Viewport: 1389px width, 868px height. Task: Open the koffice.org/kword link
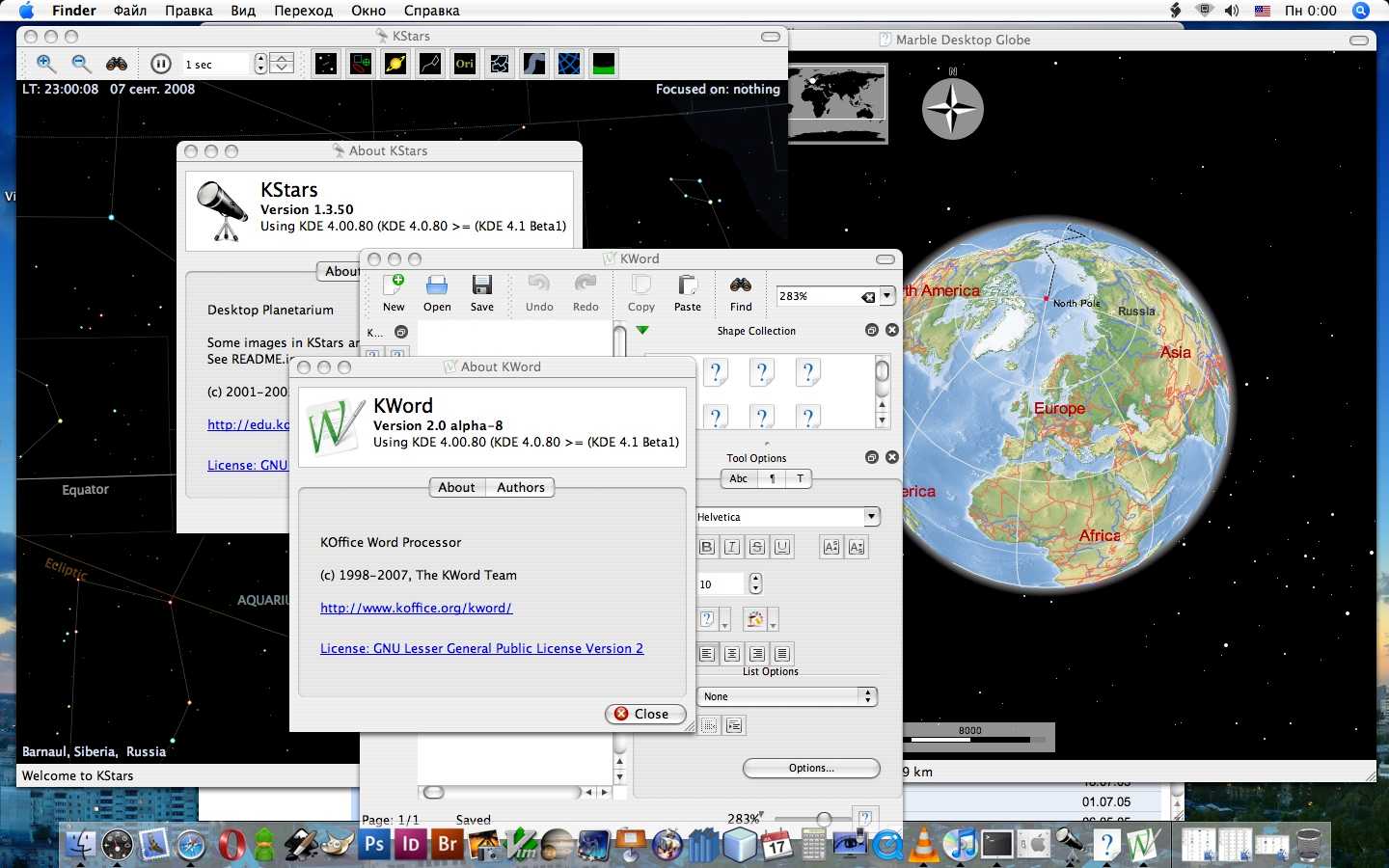click(416, 608)
